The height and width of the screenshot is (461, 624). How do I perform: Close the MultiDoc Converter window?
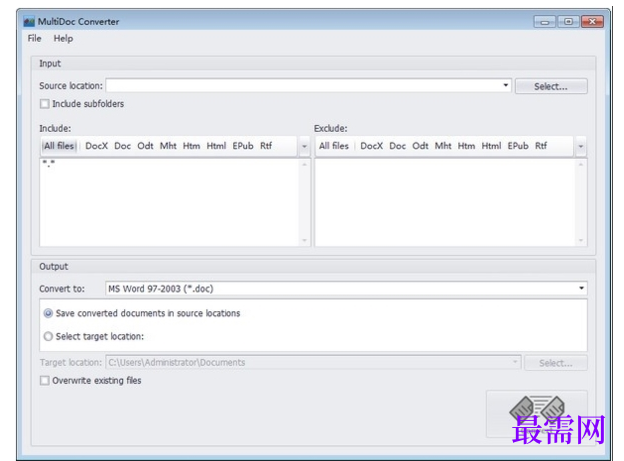coord(593,22)
